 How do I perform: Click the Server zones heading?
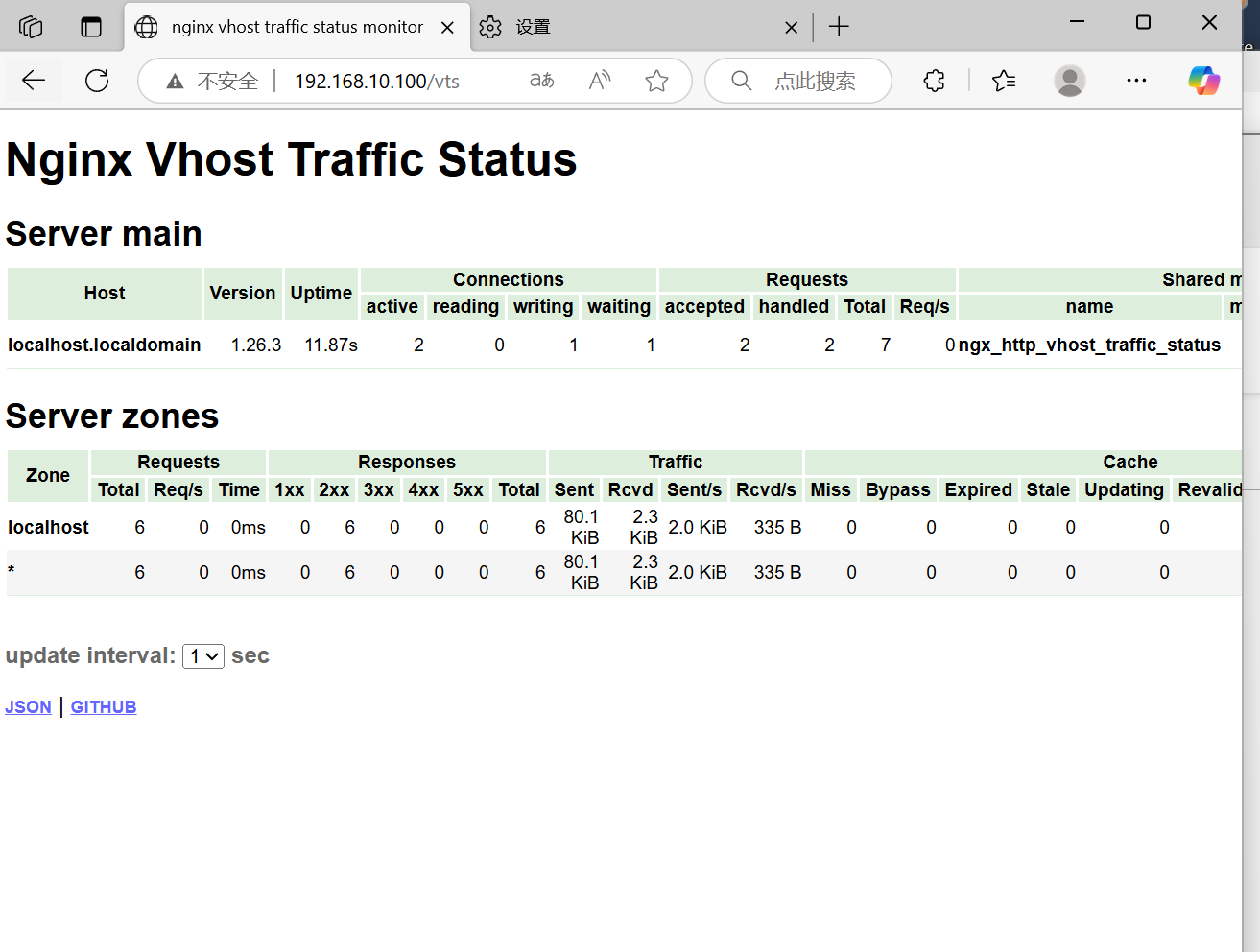(x=112, y=416)
